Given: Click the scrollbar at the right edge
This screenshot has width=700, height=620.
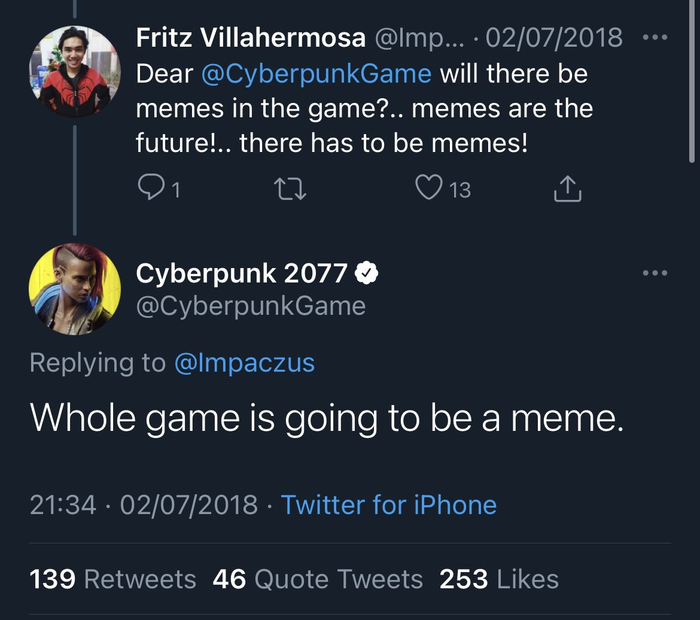Looking at the screenshot, I should click(692, 80).
